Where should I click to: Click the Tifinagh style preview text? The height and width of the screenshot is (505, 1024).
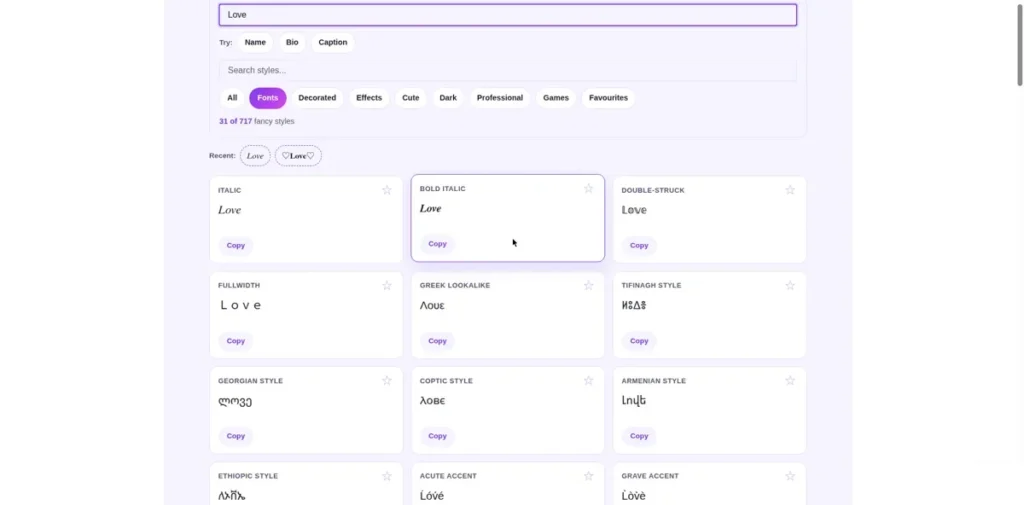634,305
